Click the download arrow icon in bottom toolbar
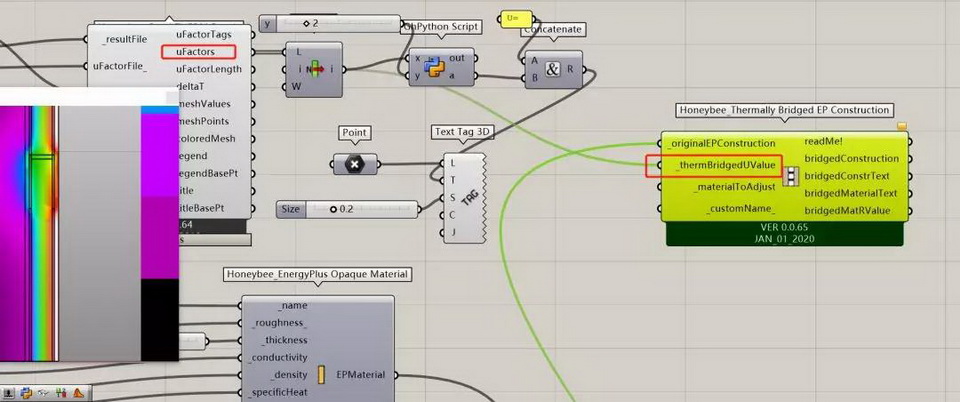 [9, 393]
